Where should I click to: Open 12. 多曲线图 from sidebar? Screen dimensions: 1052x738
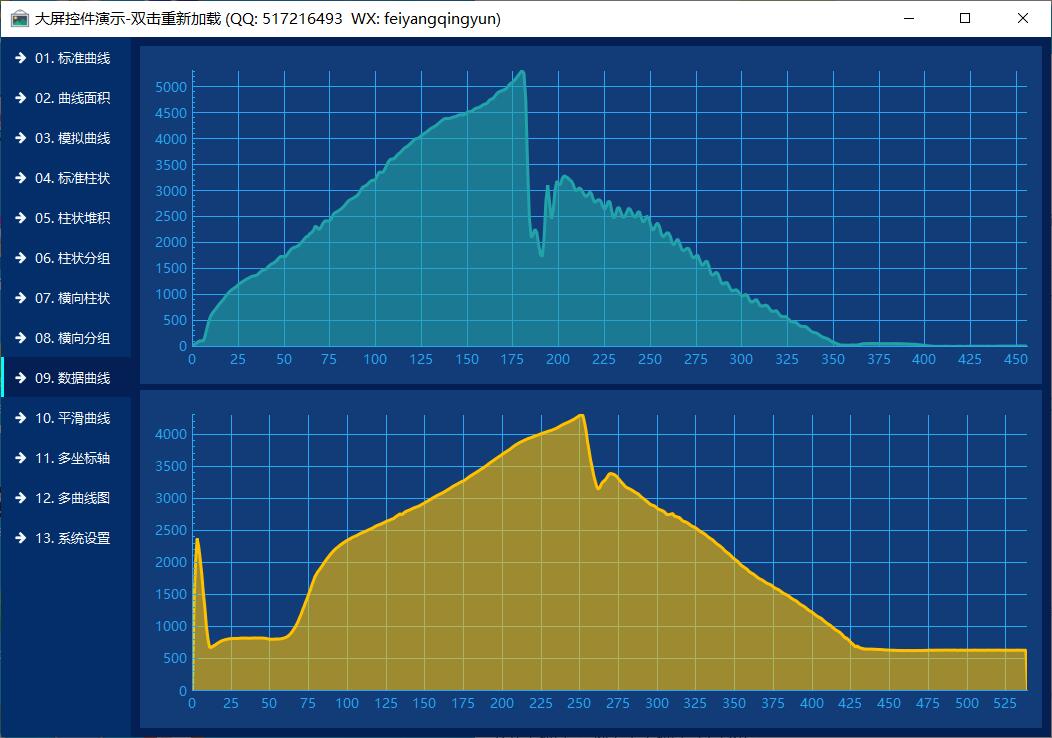tap(72, 498)
